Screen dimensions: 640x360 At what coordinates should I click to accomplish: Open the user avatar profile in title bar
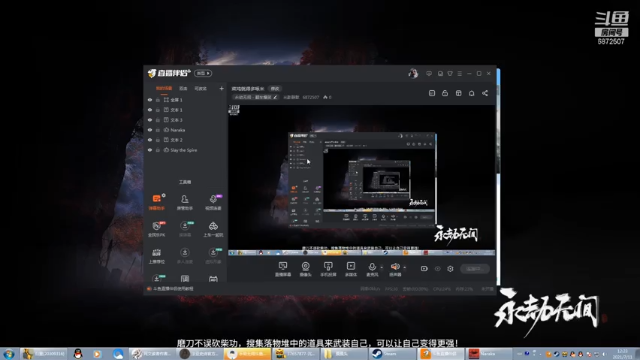click(x=413, y=73)
